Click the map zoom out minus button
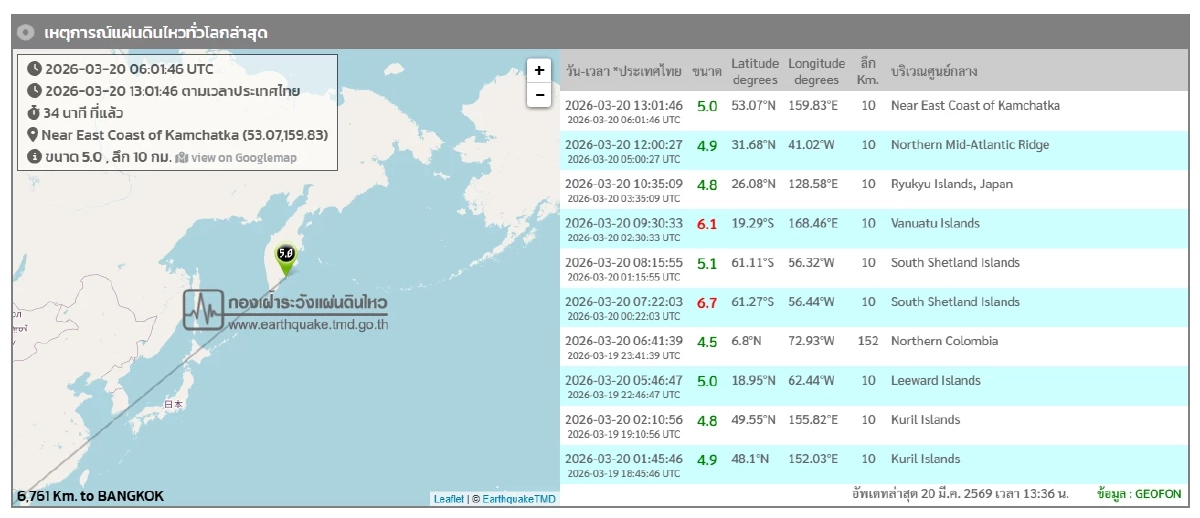This screenshot has height=518, width=1200. 539,94
